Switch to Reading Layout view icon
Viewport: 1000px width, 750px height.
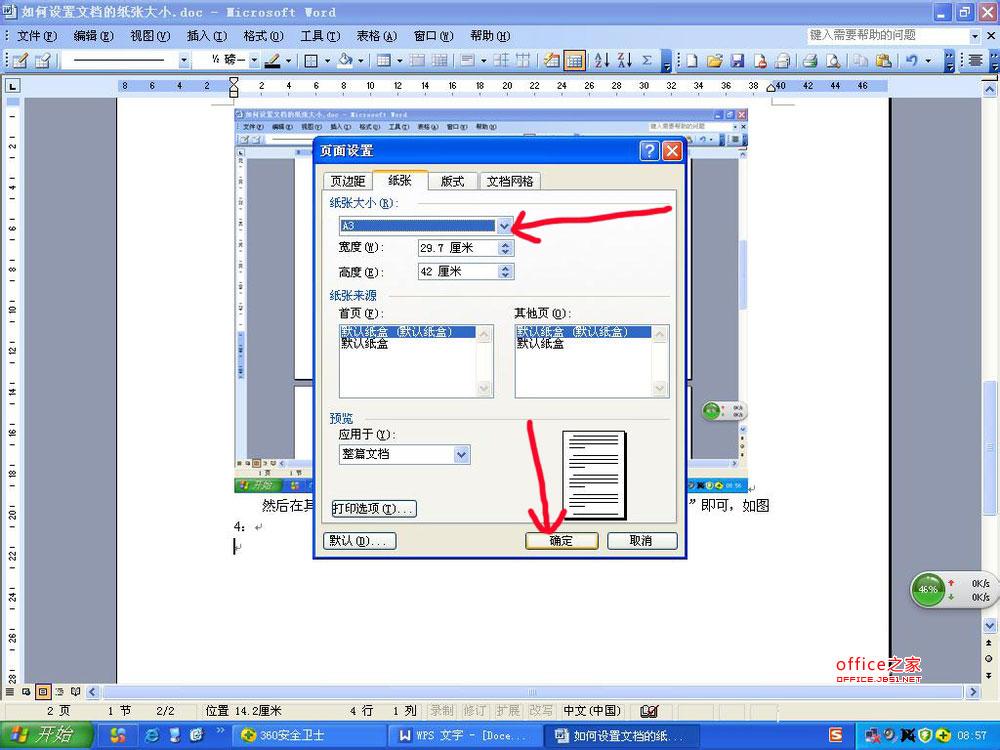[76, 692]
